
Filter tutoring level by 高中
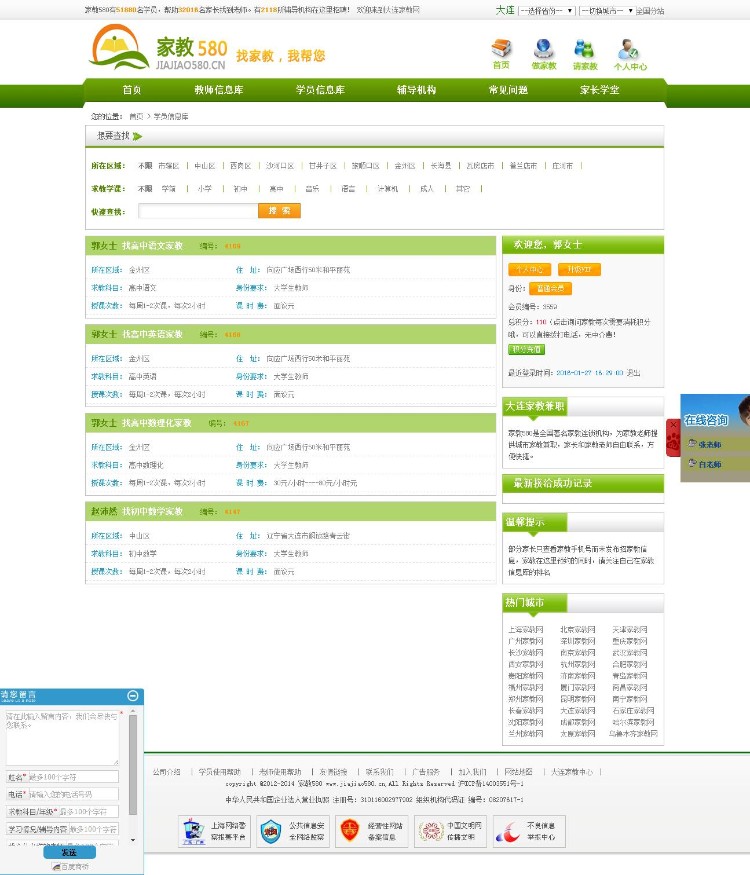point(276,189)
